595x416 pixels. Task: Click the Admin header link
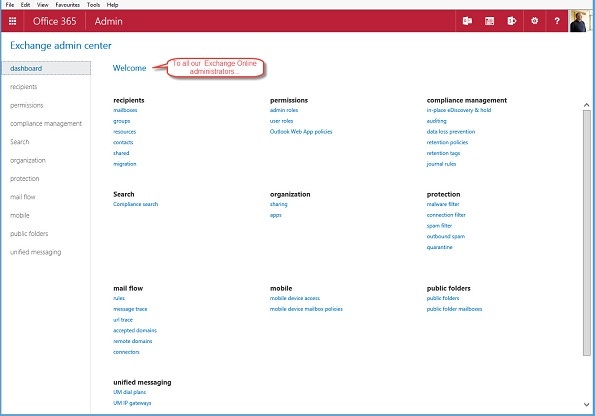click(109, 21)
